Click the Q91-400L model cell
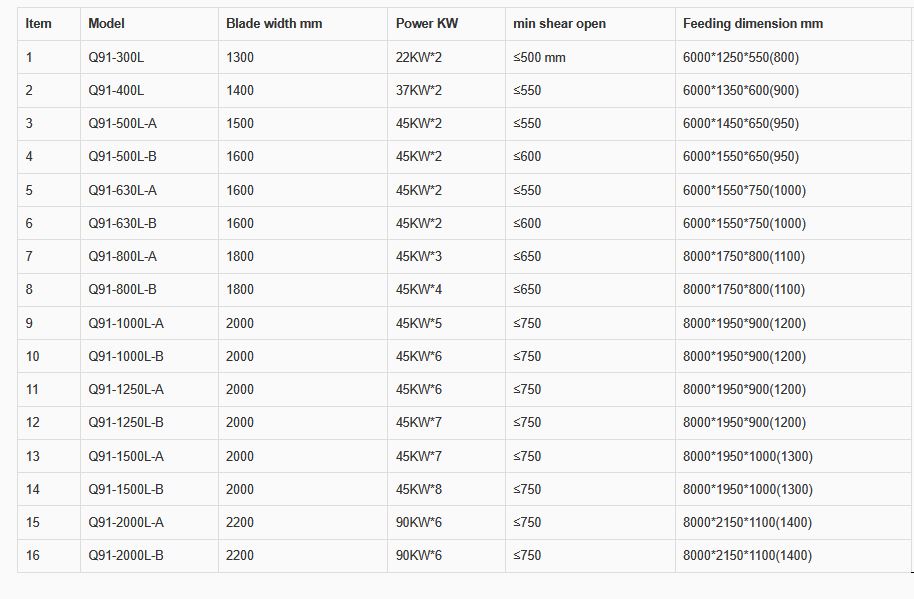Viewport: 914px width, 599px height. click(x=116, y=90)
